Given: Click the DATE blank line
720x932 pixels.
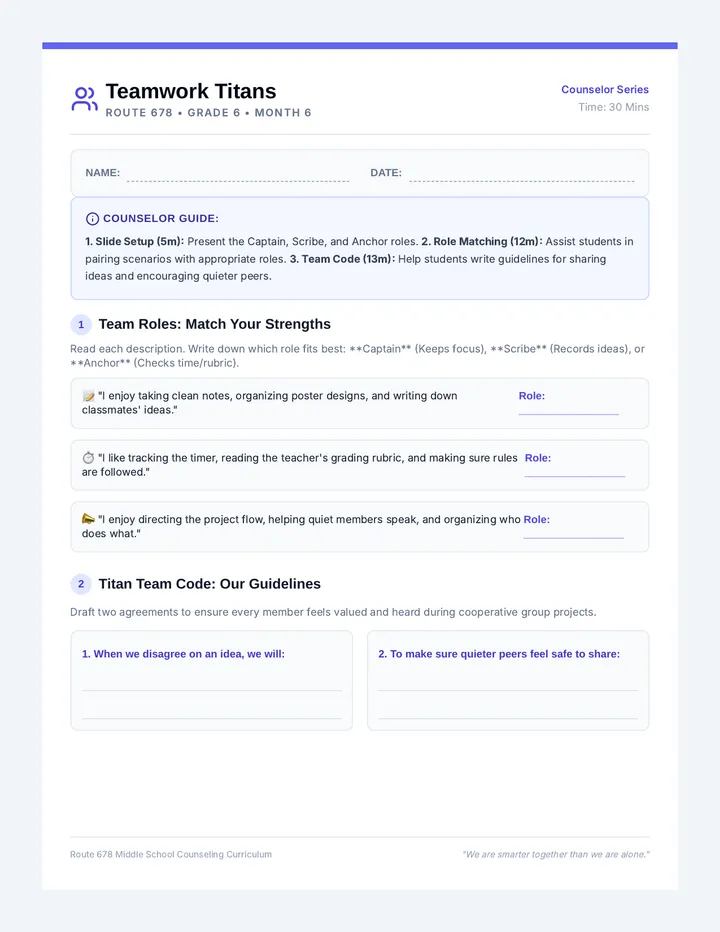Looking at the screenshot, I should click(521, 181).
